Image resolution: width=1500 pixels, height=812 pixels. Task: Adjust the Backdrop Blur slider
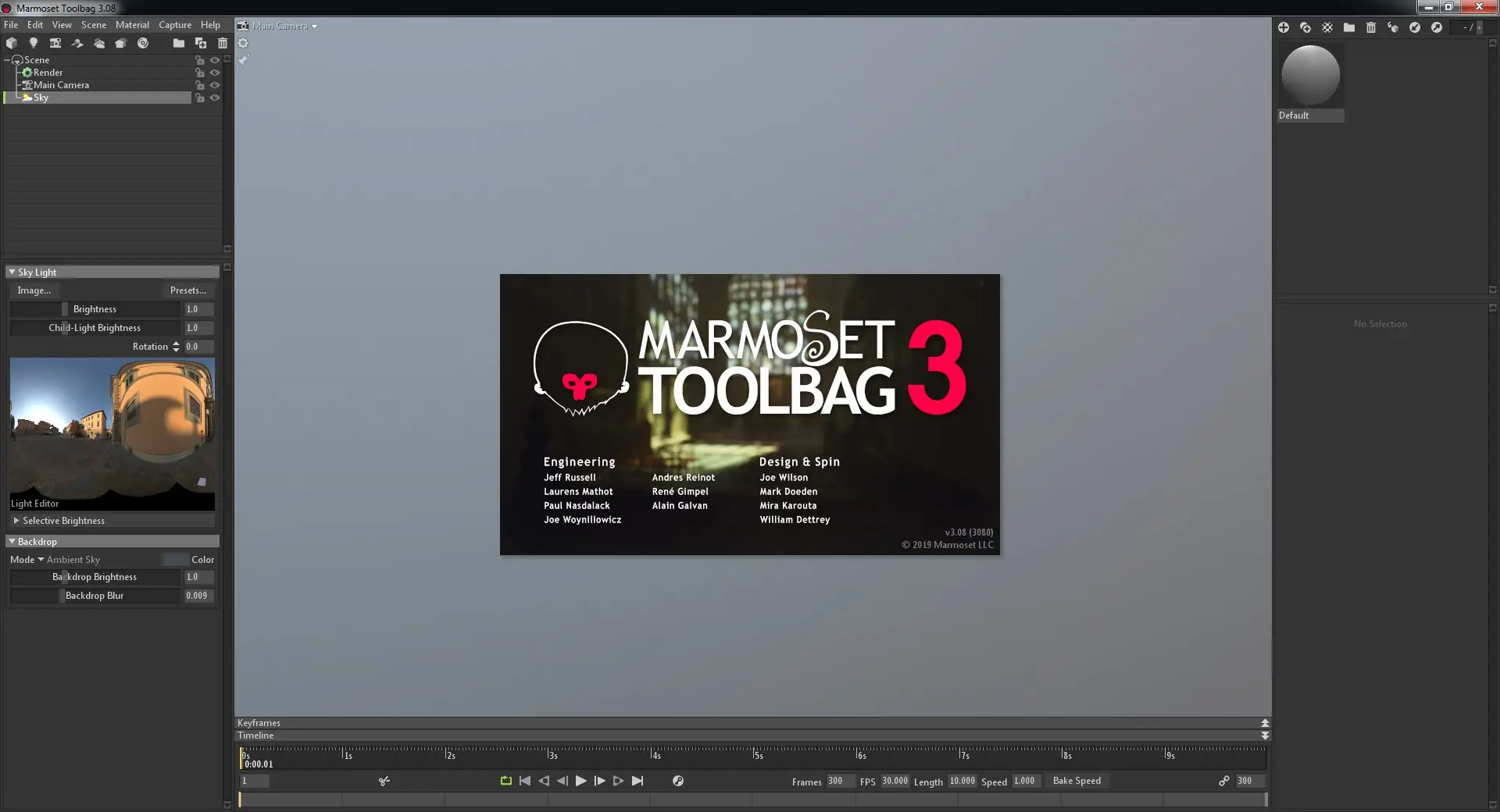95,596
